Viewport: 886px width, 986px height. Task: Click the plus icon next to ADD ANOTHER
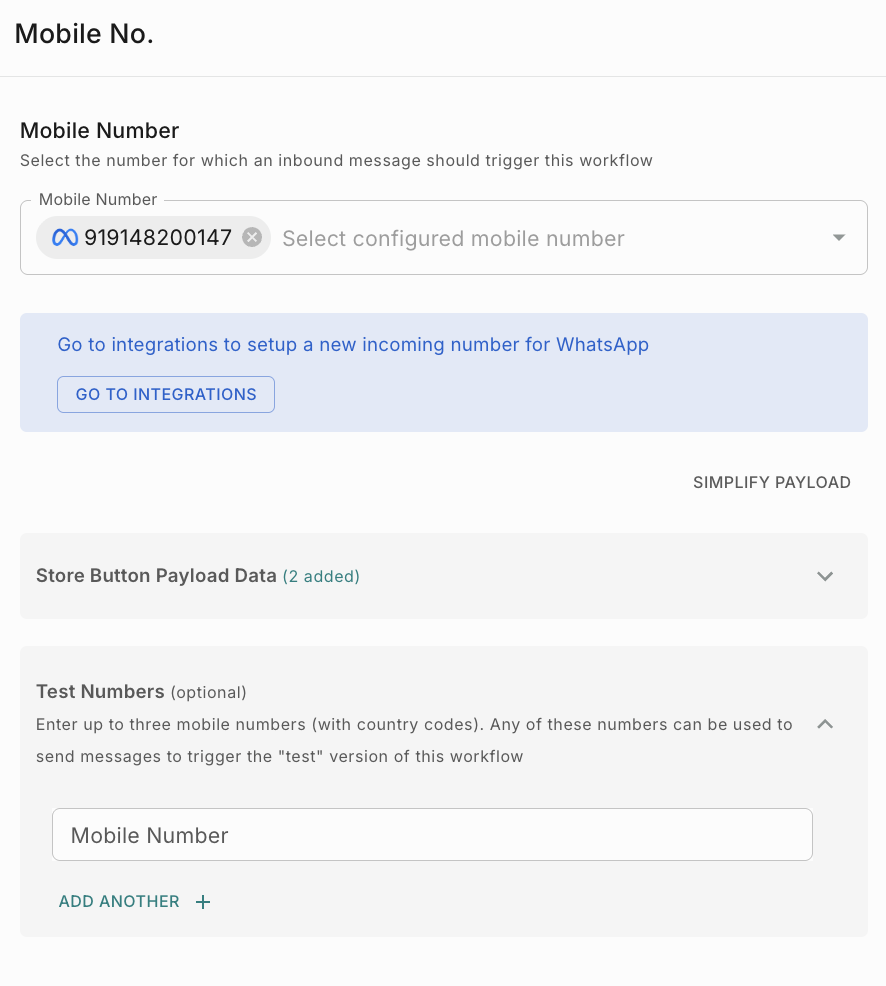(203, 901)
